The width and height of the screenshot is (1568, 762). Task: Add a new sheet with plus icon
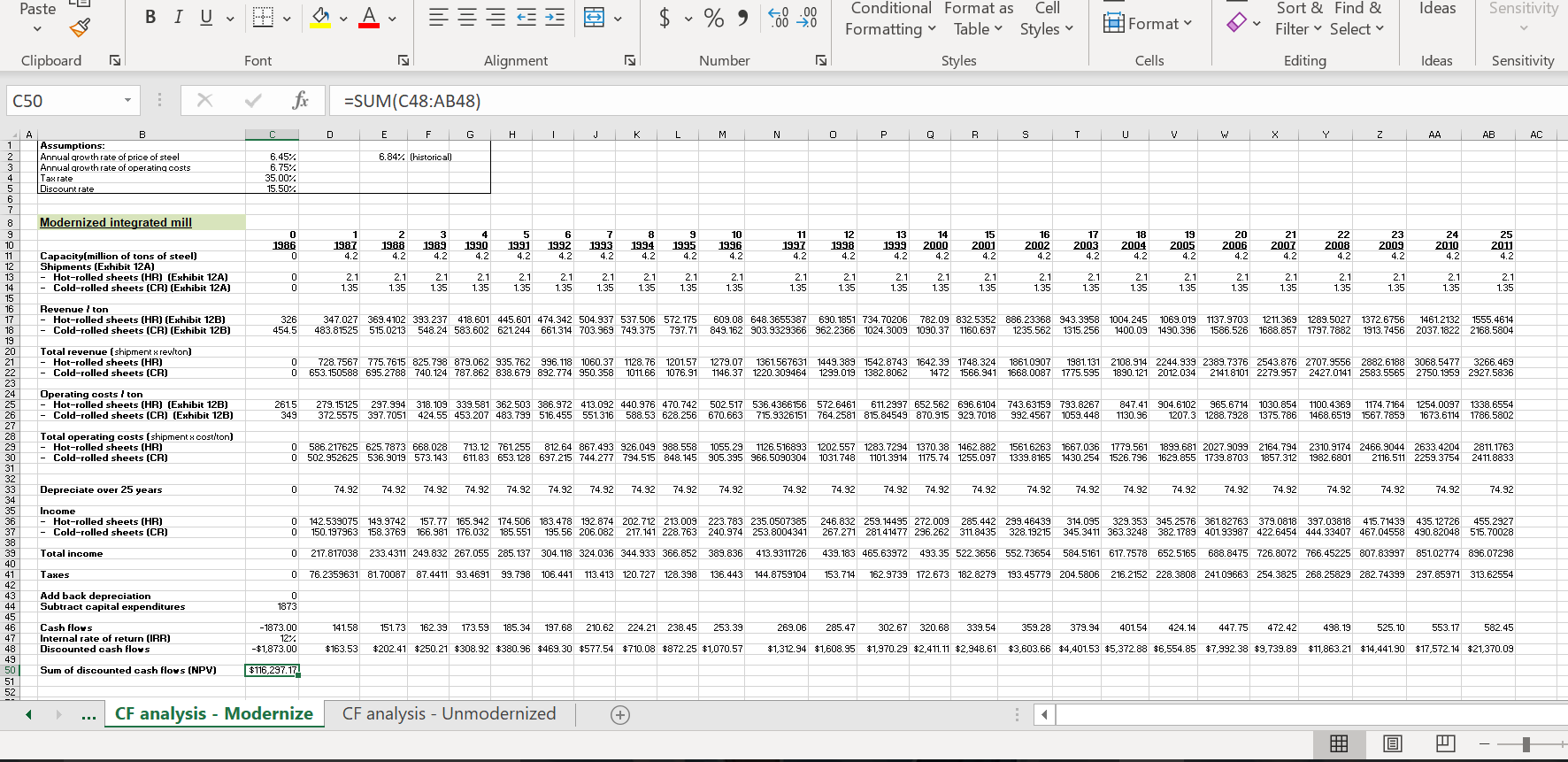tap(620, 715)
